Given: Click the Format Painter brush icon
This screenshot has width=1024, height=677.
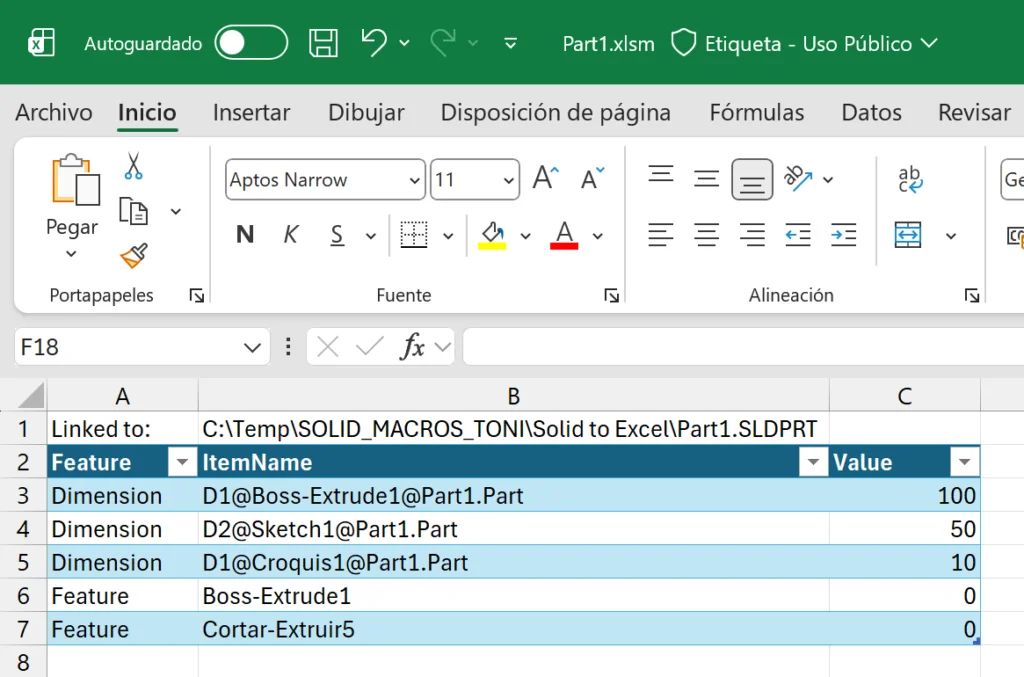Looking at the screenshot, I should pyautogui.click(x=134, y=256).
